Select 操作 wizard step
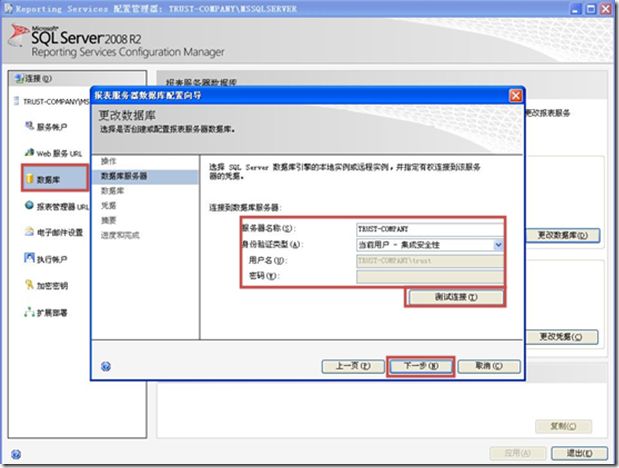Screen dimensions: 619x468 point(108,161)
